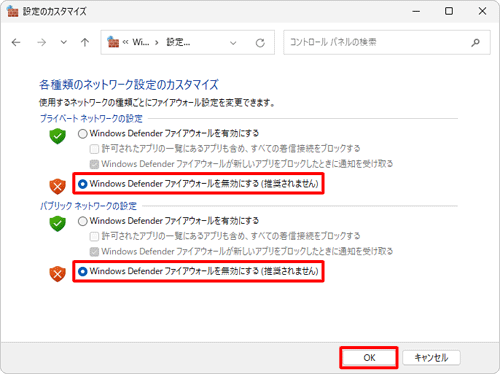Go forward with the right arrow
500x374 pixels.
[42, 42]
